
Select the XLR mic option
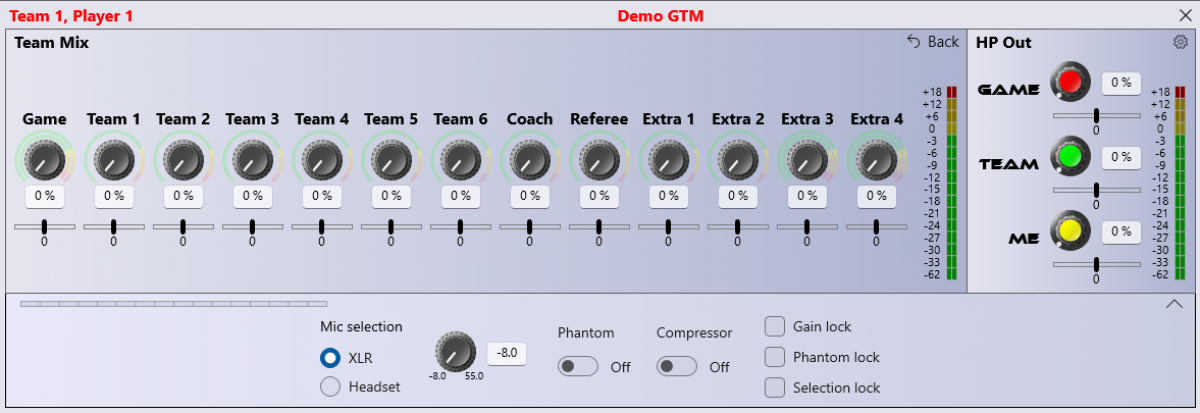coord(330,358)
